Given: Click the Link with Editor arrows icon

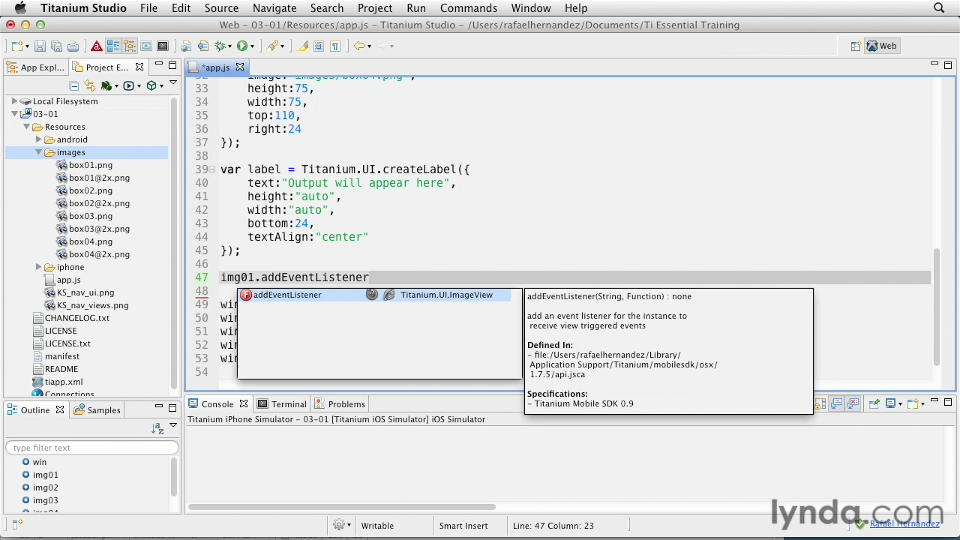Looking at the screenshot, I should 90,86.
